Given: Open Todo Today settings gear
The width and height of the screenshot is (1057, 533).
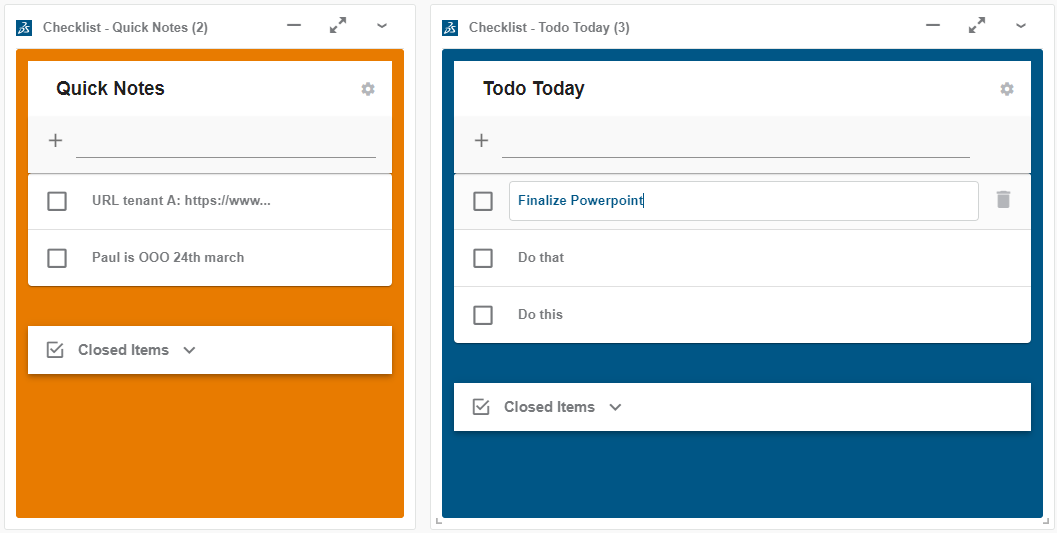Looking at the screenshot, I should [x=1007, y=89].
